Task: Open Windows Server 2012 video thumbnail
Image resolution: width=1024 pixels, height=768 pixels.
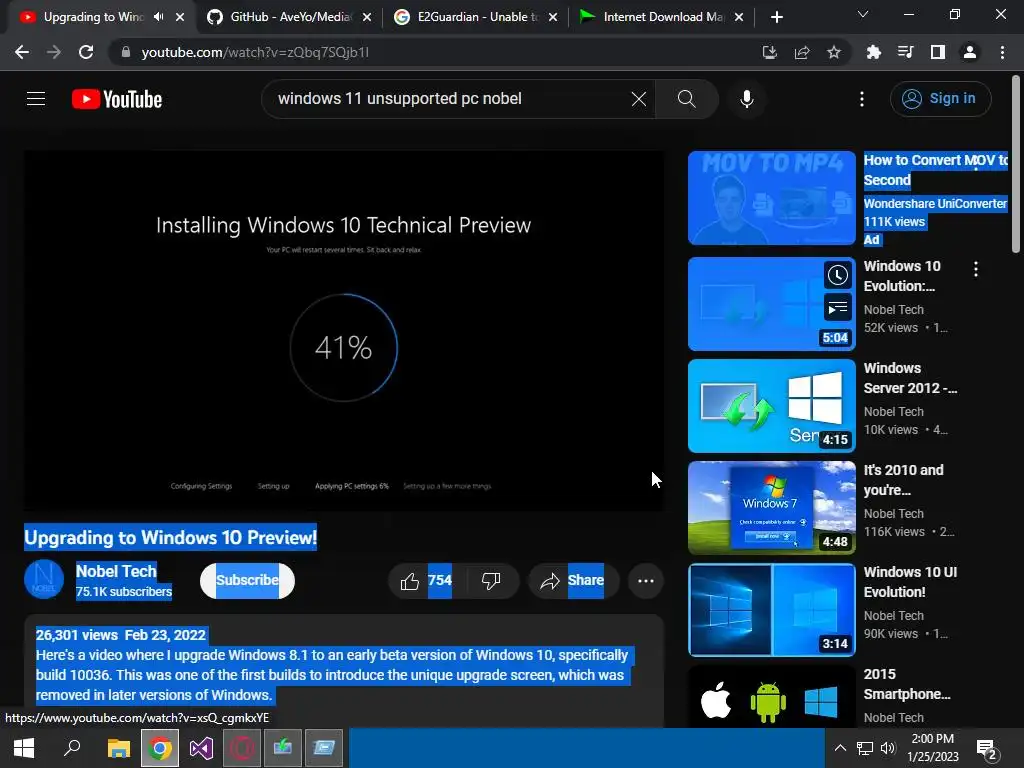Action: (x=771, y=406)
